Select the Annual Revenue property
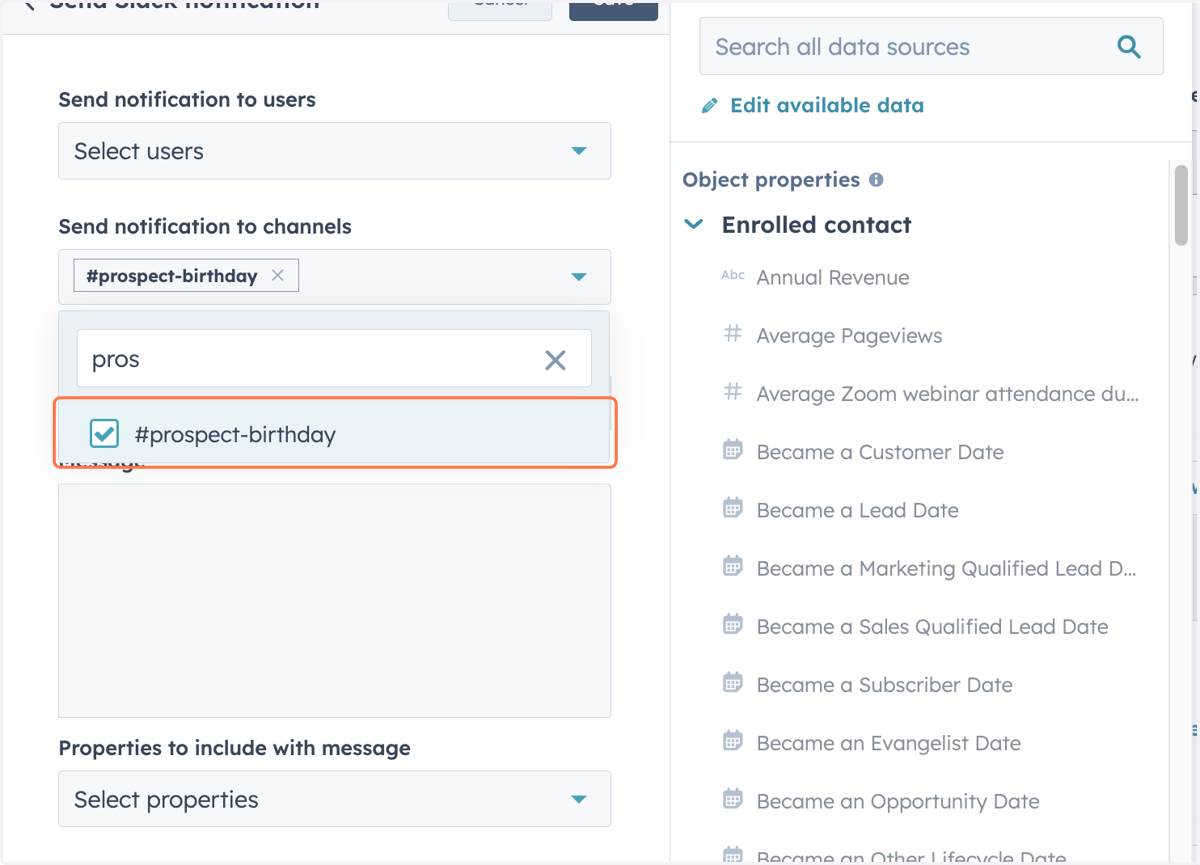Screen dimensions: 1200x865 833,278
